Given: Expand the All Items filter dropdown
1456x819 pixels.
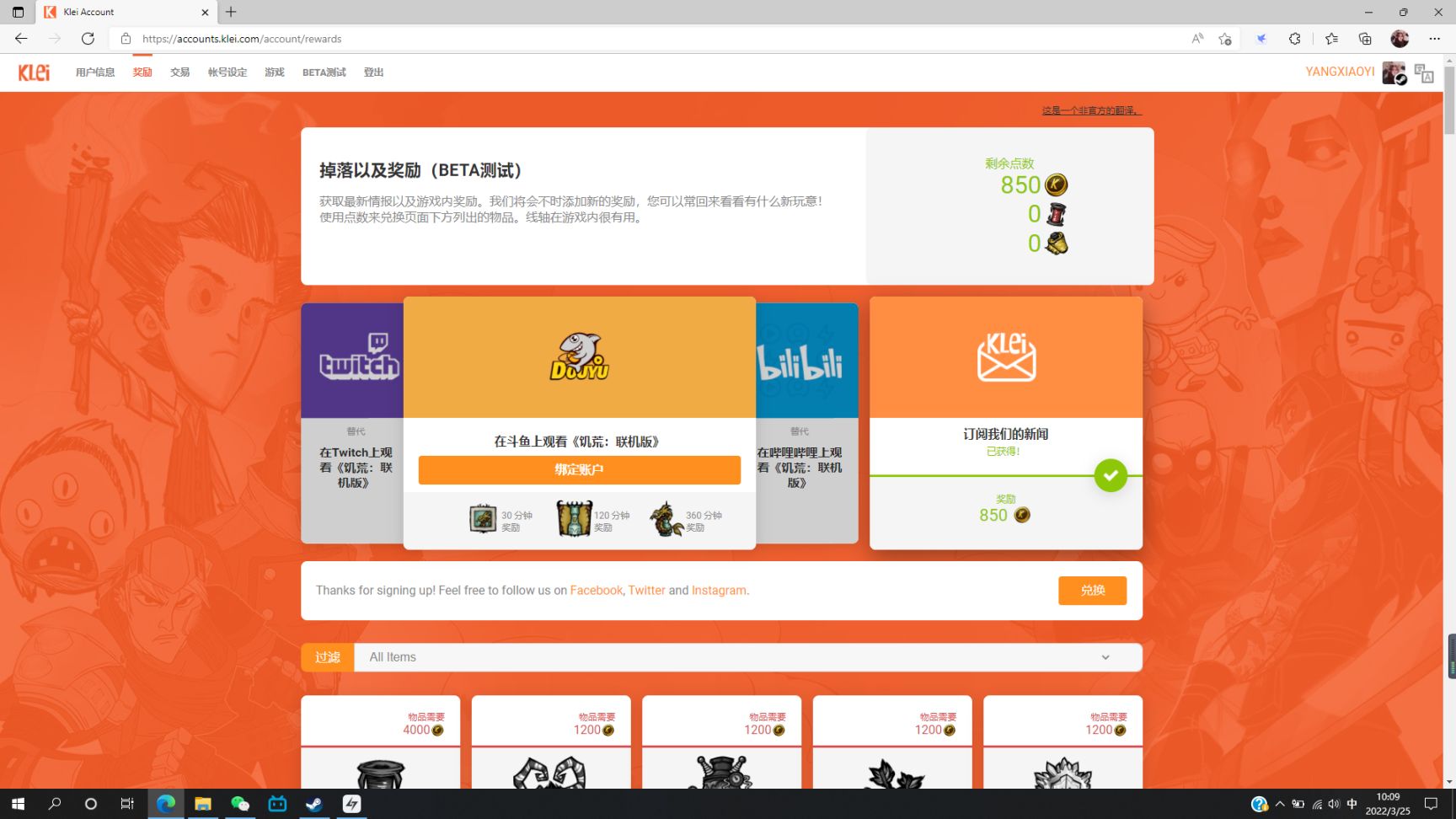Looking at the screenshot, I should click(748, 657).
